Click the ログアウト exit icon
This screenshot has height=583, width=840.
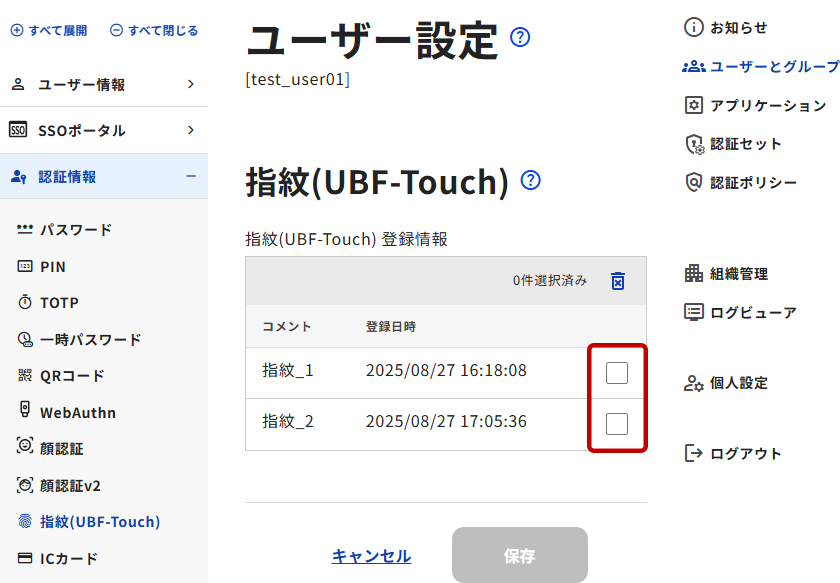(x=694, y=453)
